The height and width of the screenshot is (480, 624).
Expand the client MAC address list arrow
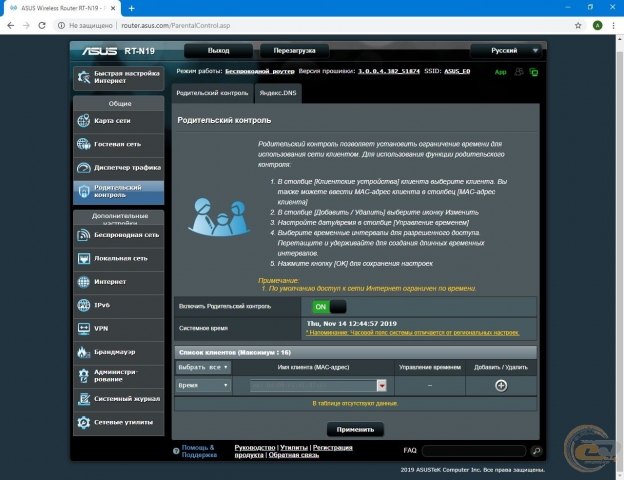[382, 385]
